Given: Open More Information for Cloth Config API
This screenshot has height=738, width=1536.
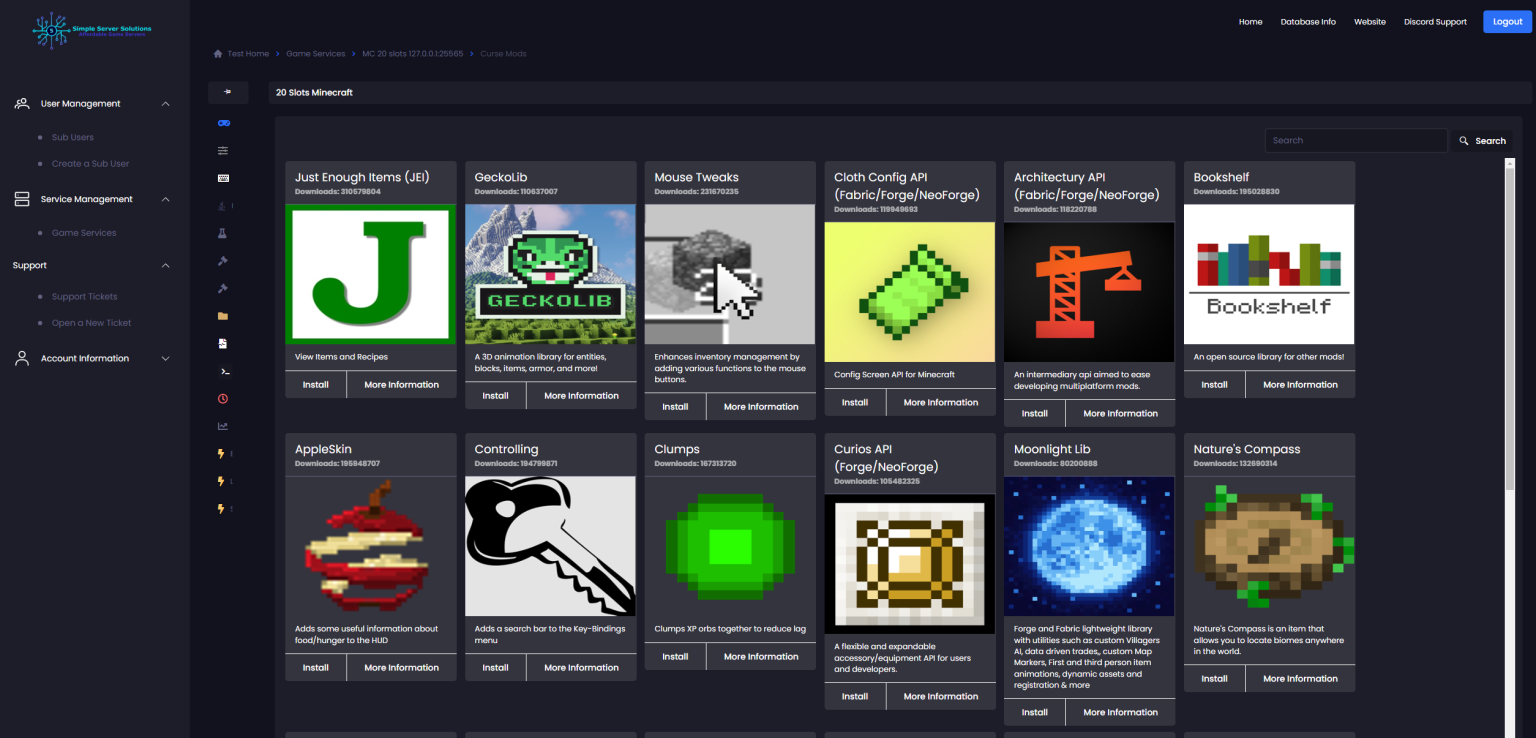Looking at the screenshot, I should [941, 403].
